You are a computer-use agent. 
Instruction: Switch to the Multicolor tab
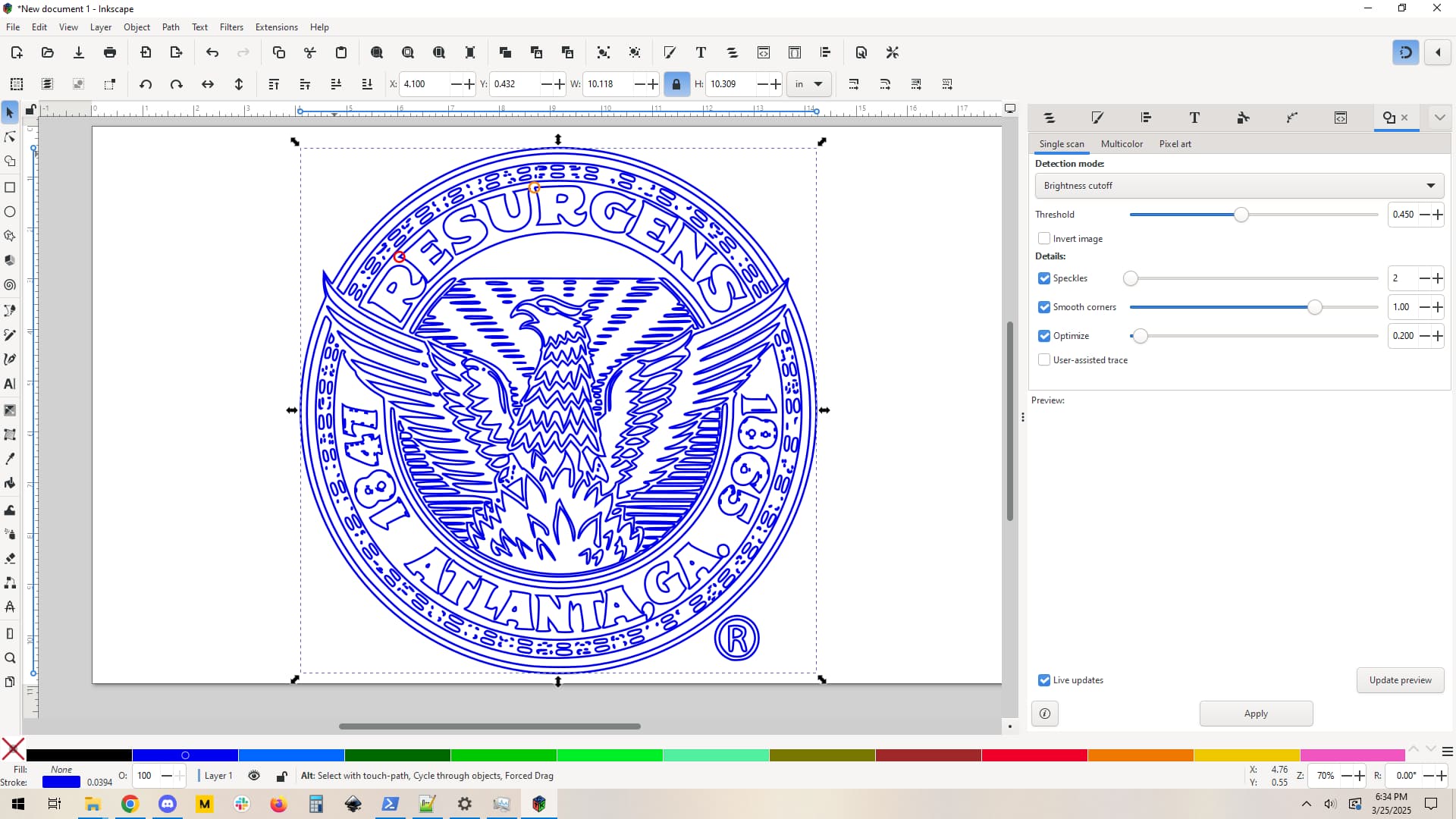click(1122, 144)
